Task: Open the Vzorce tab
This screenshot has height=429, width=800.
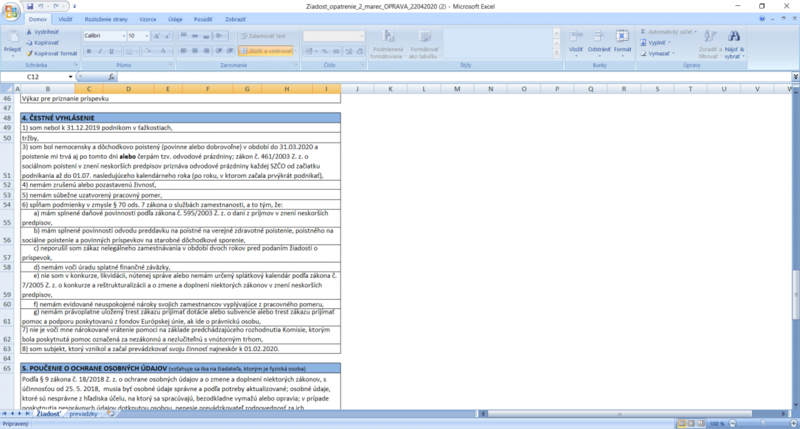Action: click(x=148, y=19)
